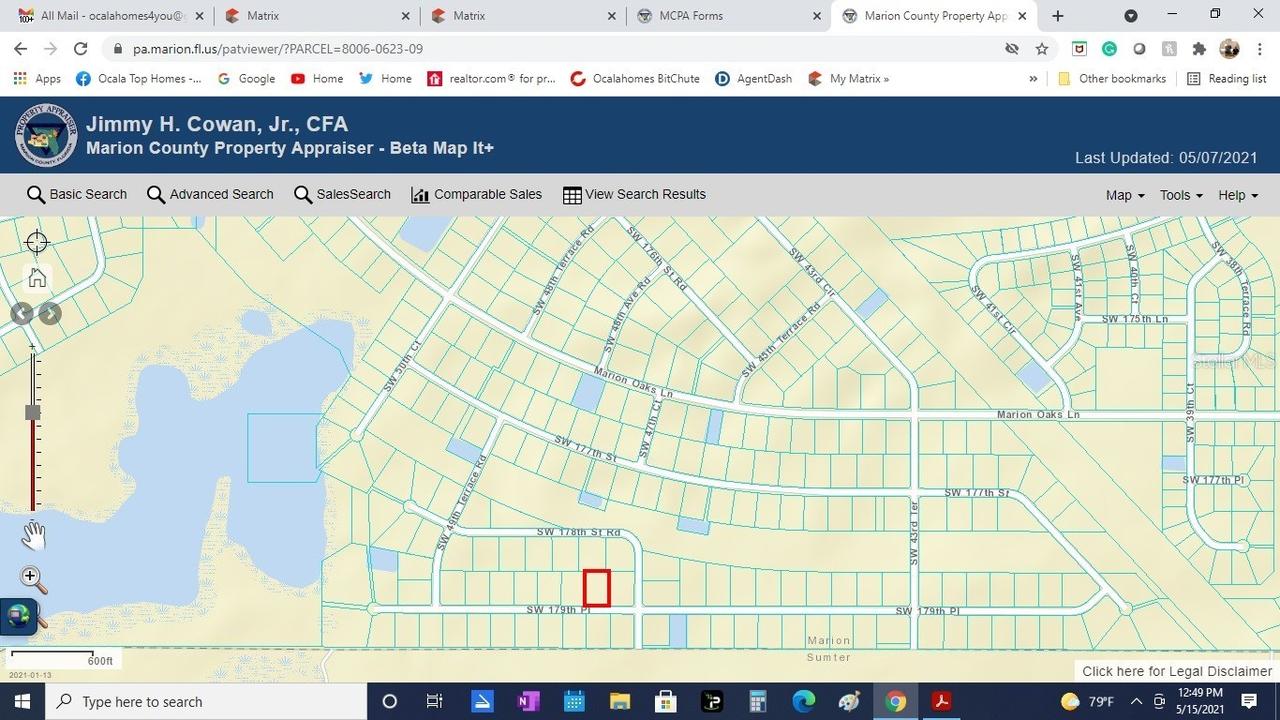Click the zoom slider handle
The height and width of the screenshot is (720, 1280).
(33, 412)
